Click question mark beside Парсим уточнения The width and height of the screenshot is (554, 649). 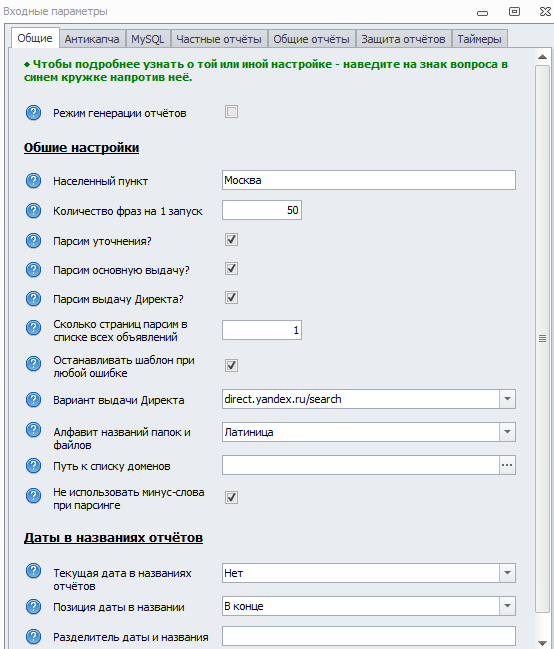click(x=33, y=240)
